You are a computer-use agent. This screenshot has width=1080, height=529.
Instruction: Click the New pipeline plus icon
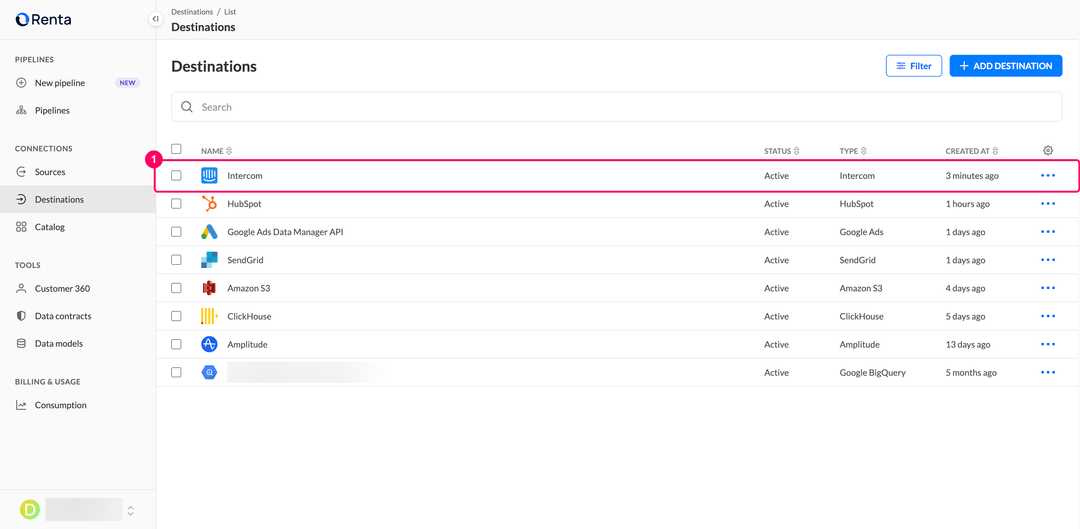pos(21,83)
